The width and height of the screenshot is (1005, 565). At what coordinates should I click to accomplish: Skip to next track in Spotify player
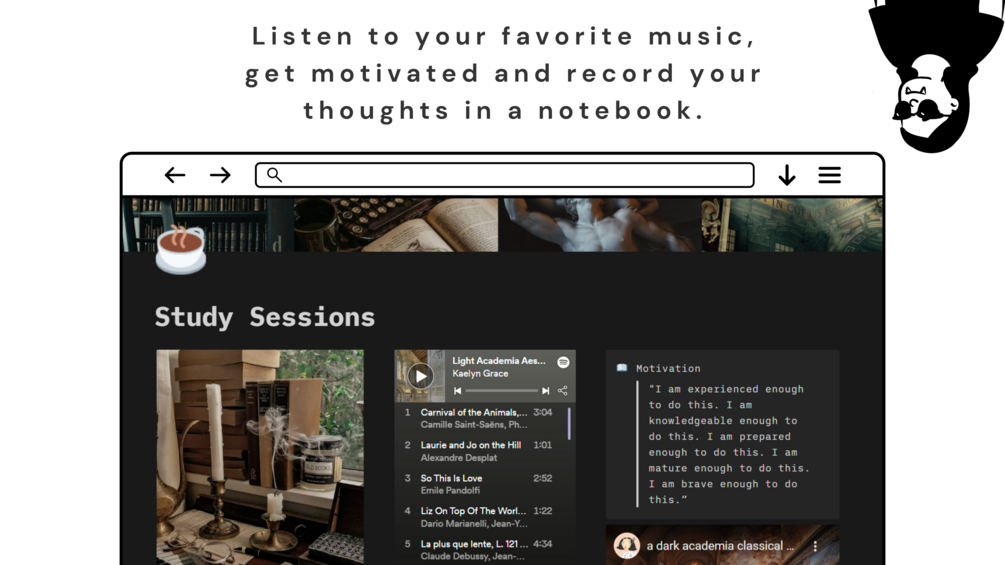click(545, 391)
